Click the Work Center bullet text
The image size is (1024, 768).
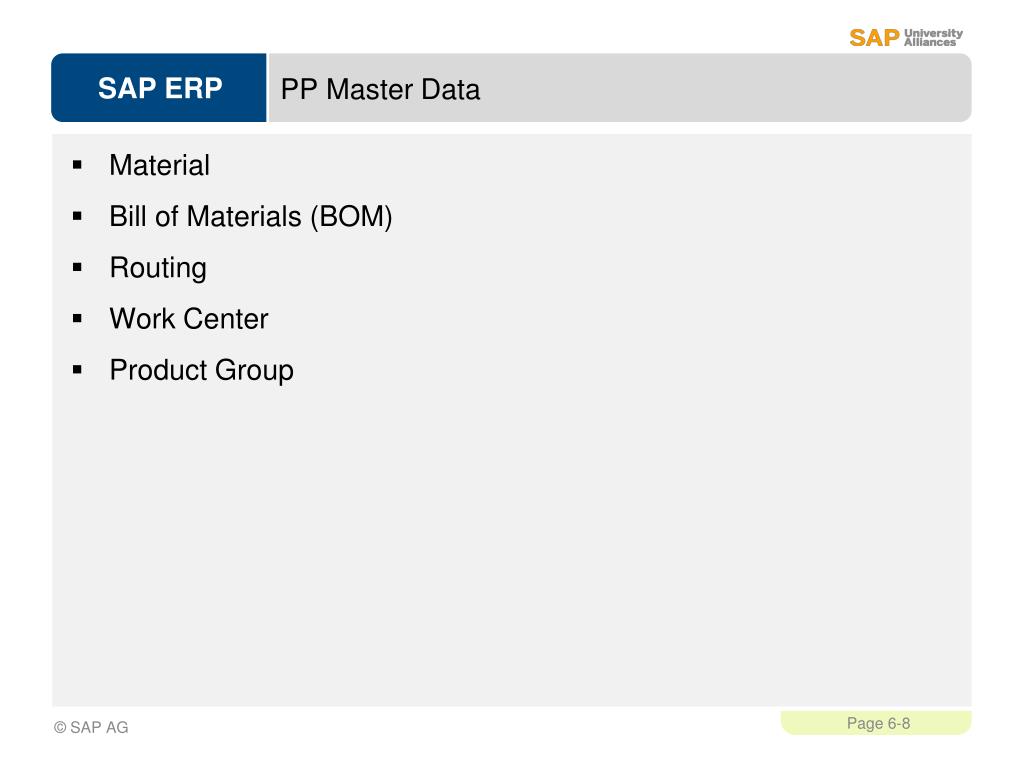point(189,319)
